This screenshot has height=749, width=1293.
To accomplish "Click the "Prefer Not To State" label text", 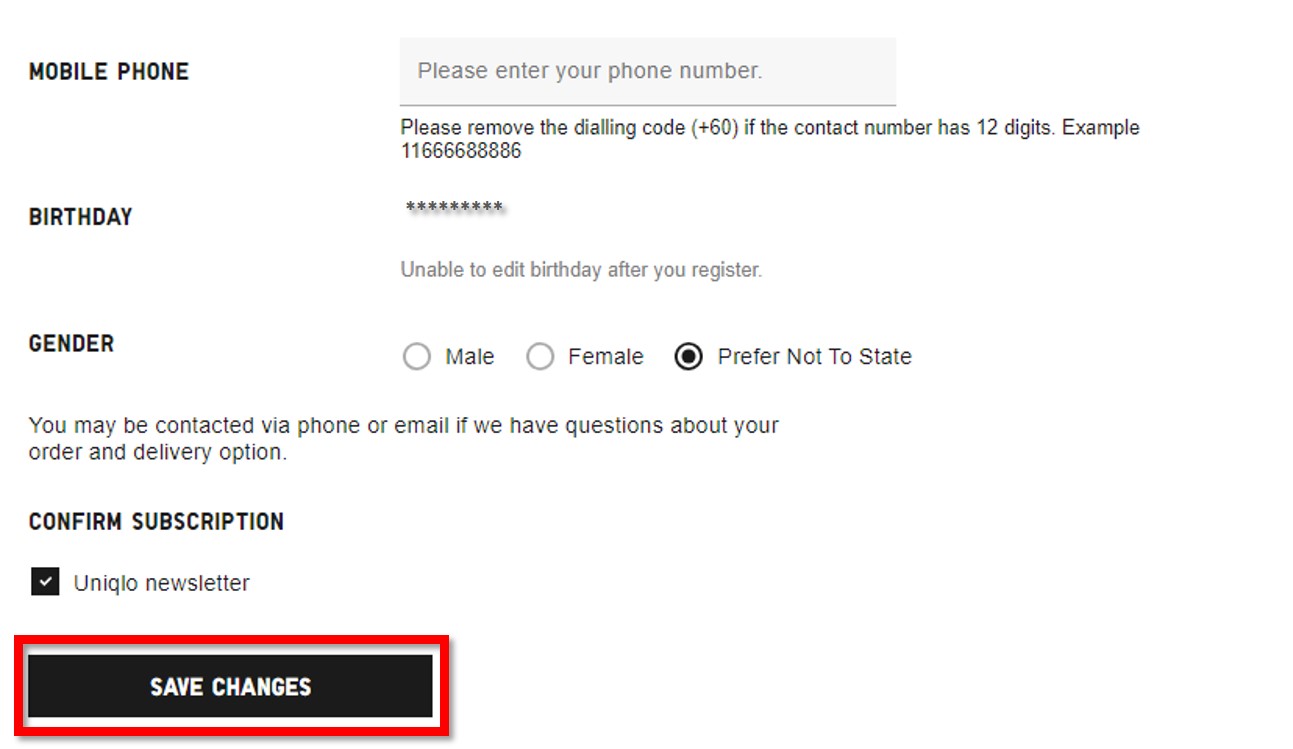I will tap(814, 357).
